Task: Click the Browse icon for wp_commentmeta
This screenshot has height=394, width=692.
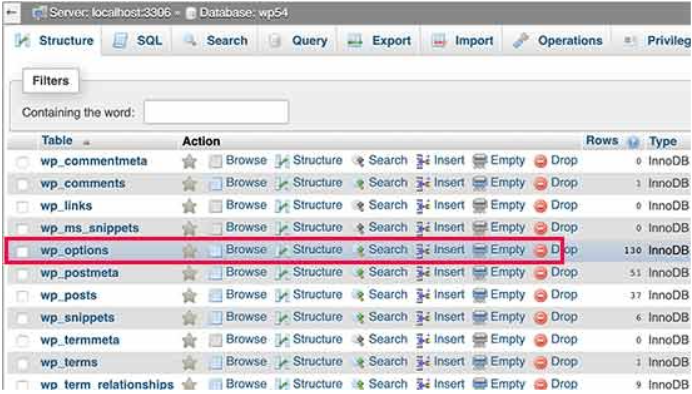Action: click(x=215, y=161)
